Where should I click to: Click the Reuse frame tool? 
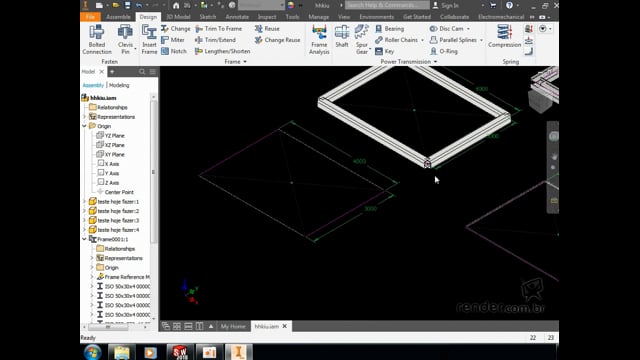tap(267, 29)
